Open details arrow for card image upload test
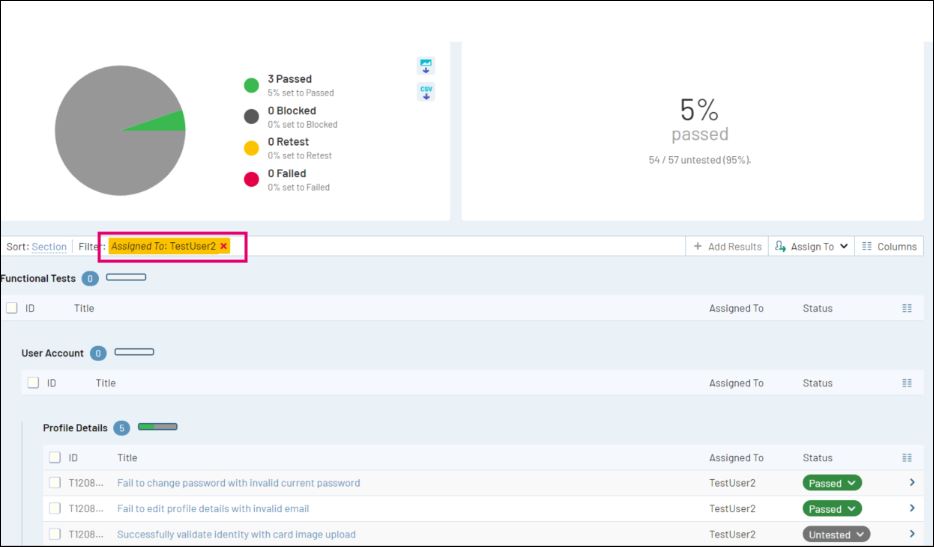934x547 pixels. [x=912, y=534]
